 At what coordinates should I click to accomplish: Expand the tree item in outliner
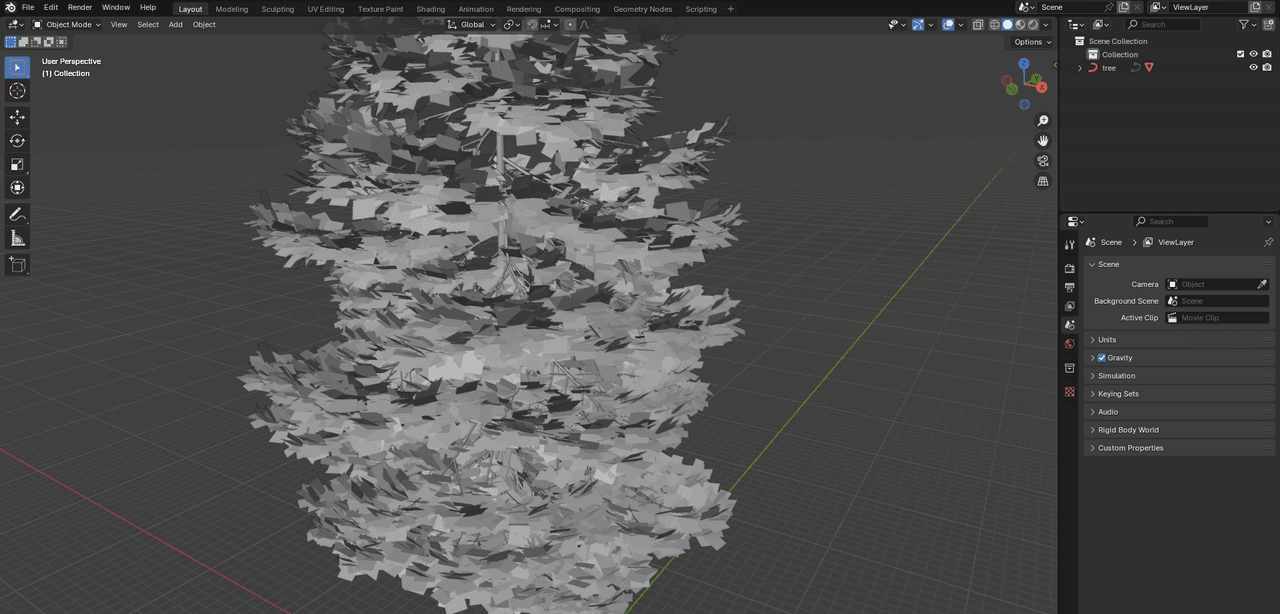1079,68
